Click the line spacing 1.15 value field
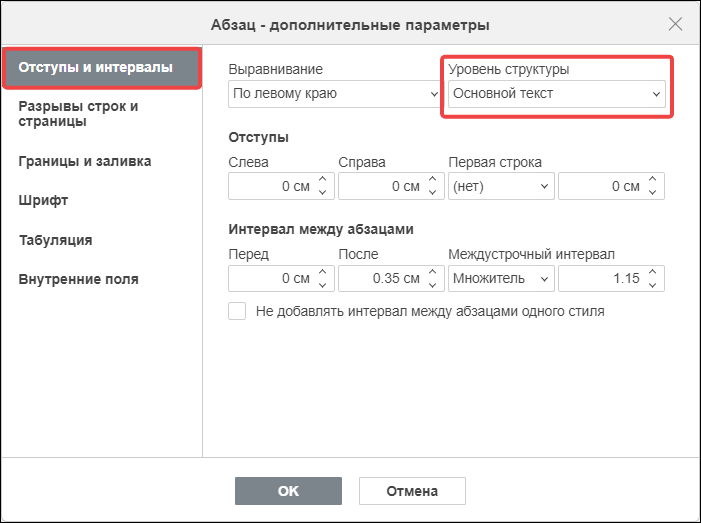This screenshot has width=701, height=523. pyautogui.click(x=611, y=278)
